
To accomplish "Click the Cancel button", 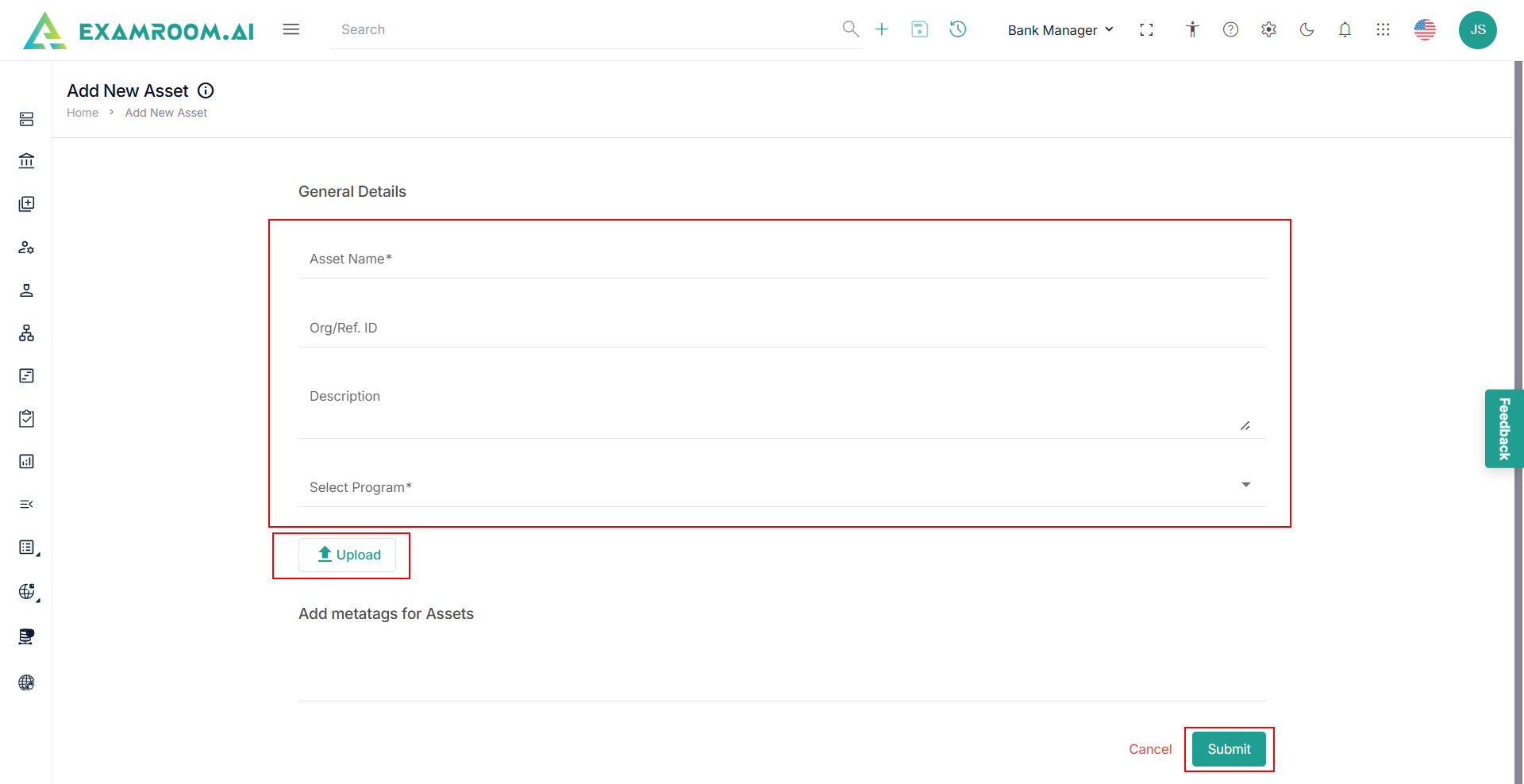I will (1150, 749).
